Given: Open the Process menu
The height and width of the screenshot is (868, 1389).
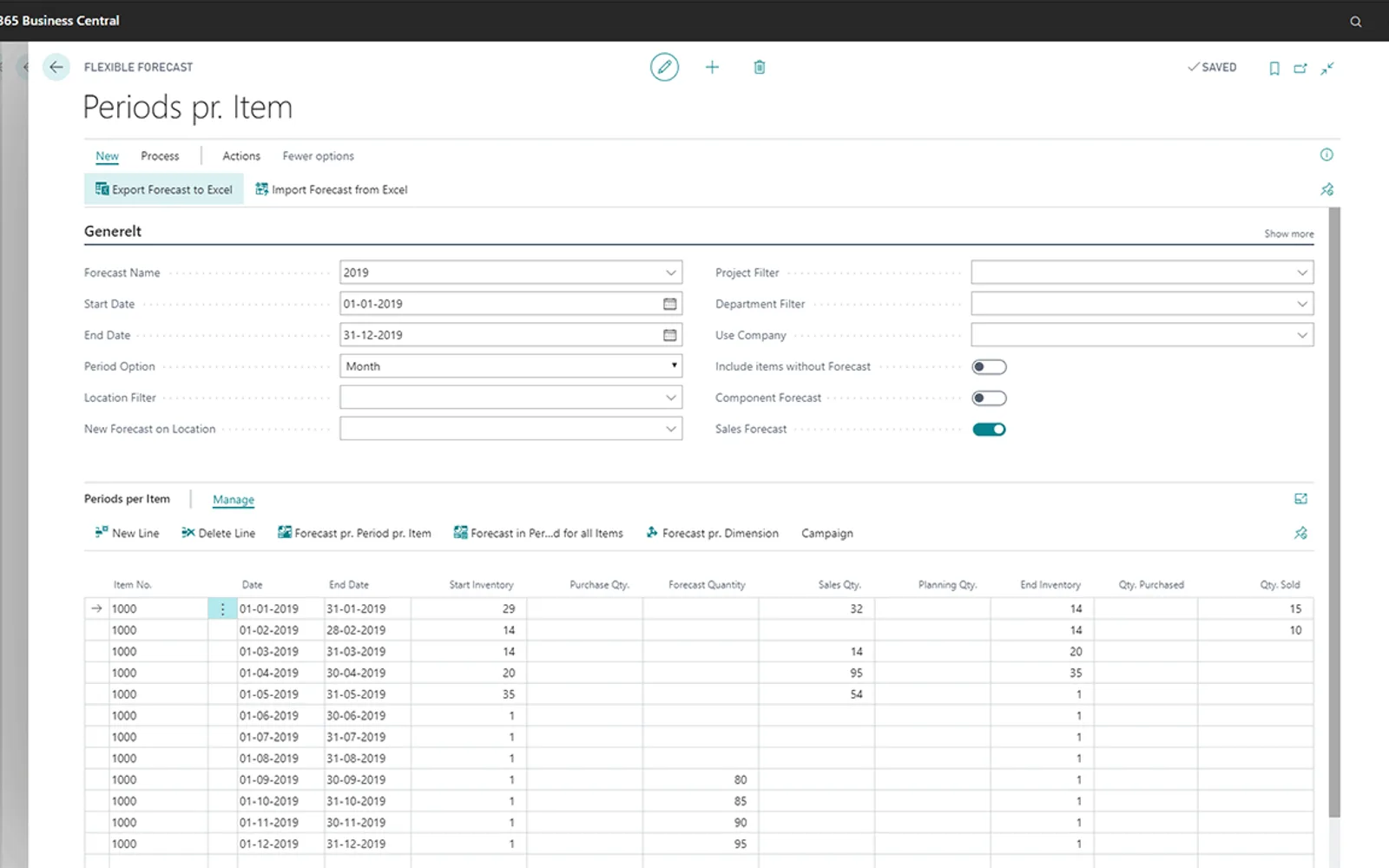Looking at the screenshot, I should coord(160,156).
